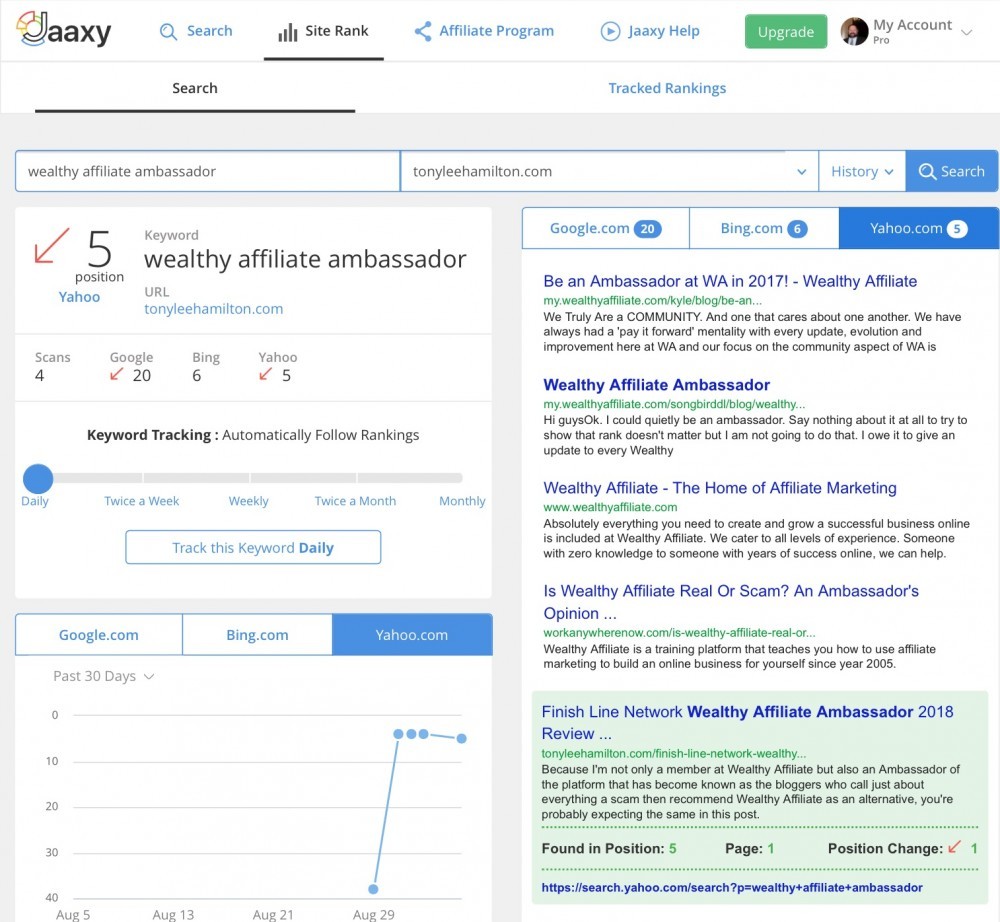Image resolution: width=1000 pixels, height=922 pixels.
Task: Select the Daily frequency label
Action: tap(34, 501)
